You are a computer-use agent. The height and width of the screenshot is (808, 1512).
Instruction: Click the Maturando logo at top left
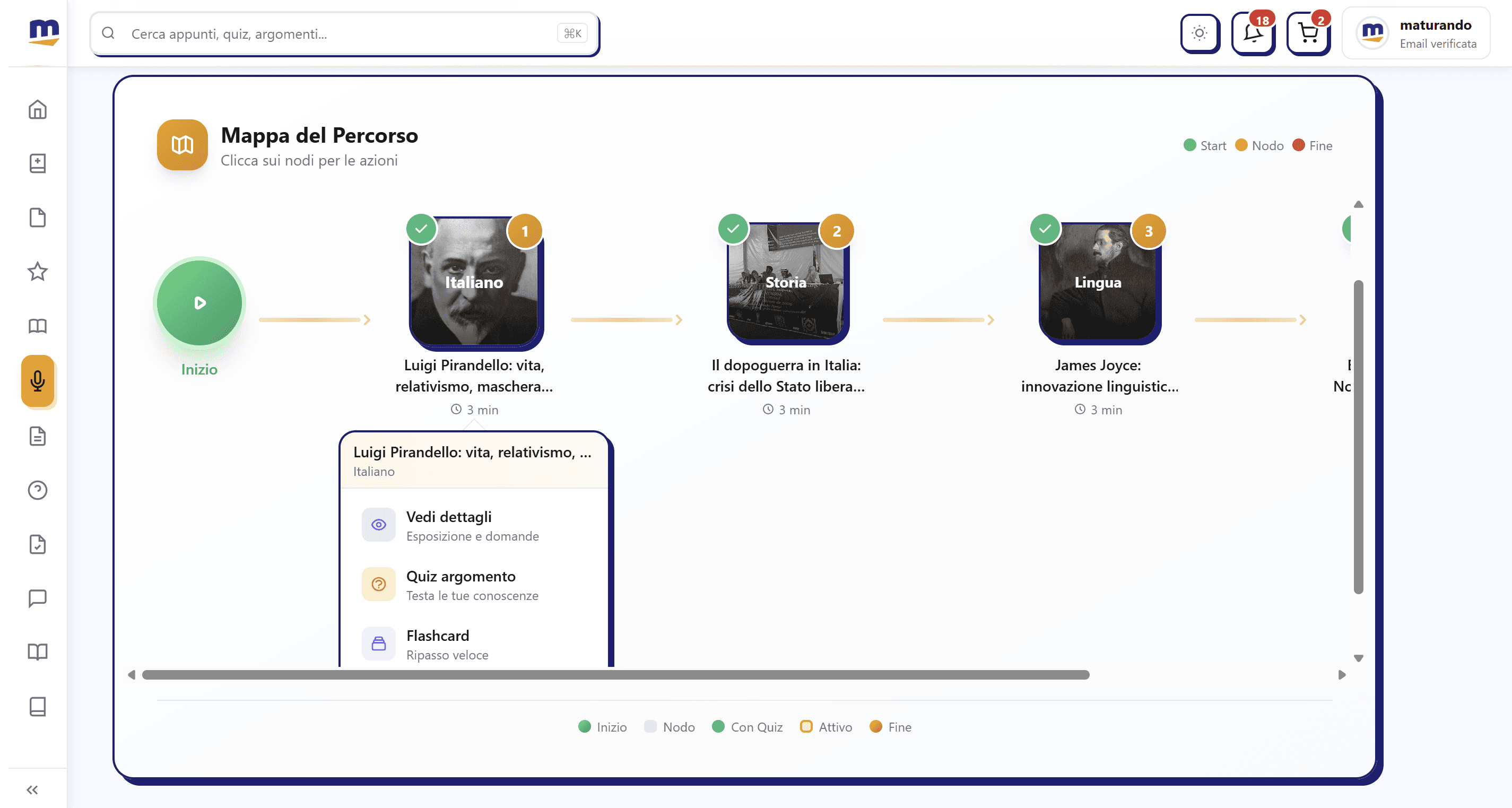(44, 32)
